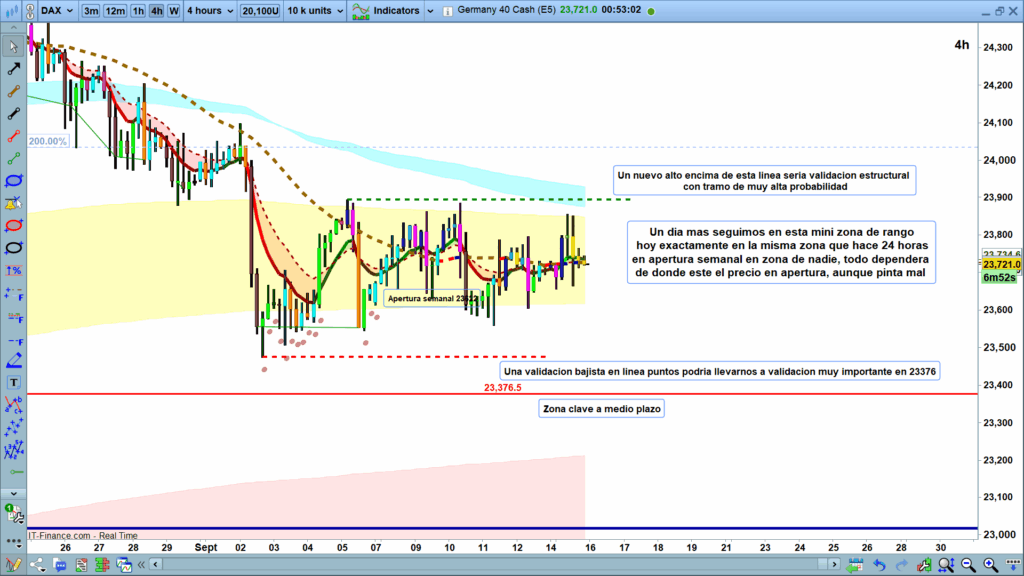Screen dimensions: 1024x576
Task: Select the cursor pointer tool
Action: click(13, 48)
